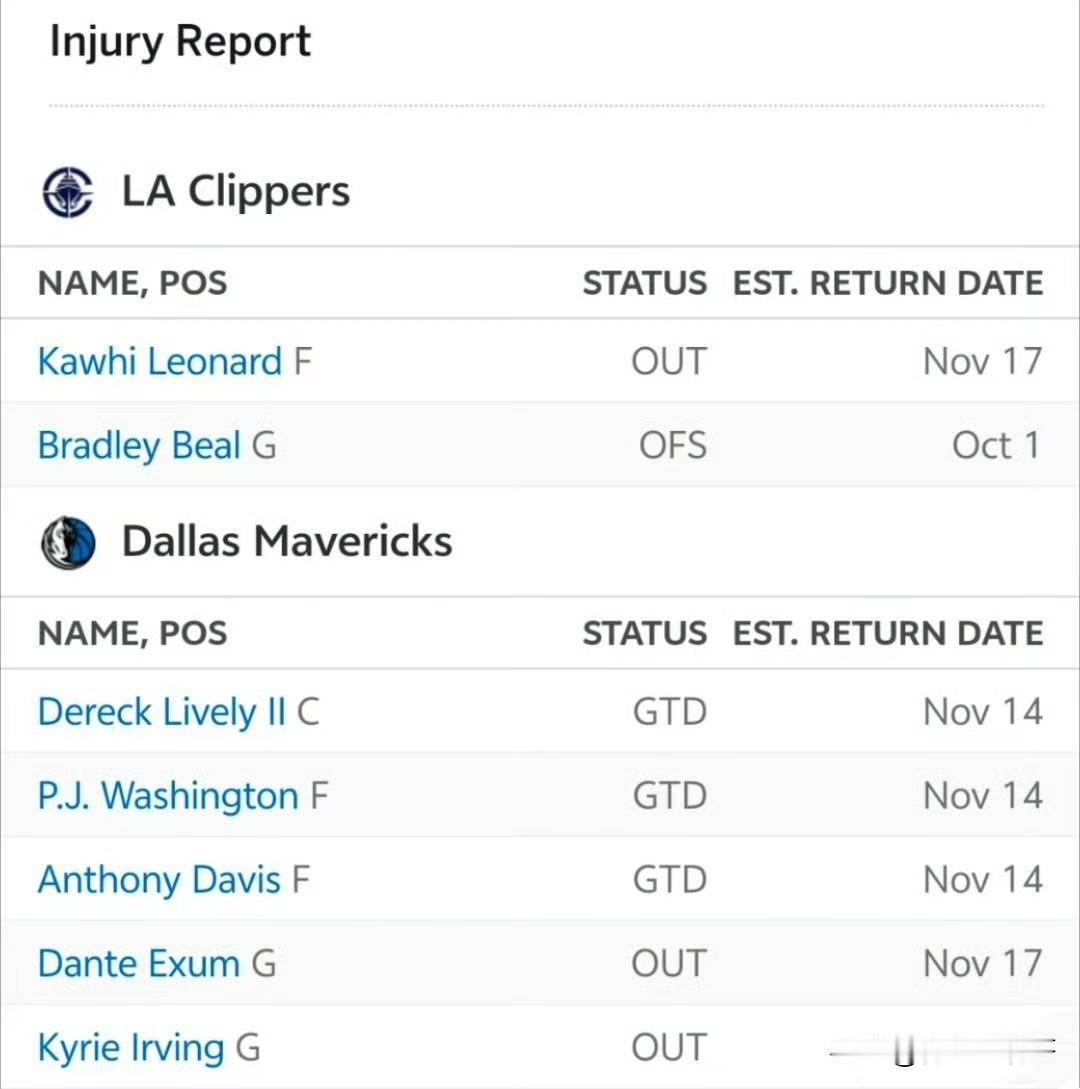Click the LA Clippers team logo

click(68, 192)
